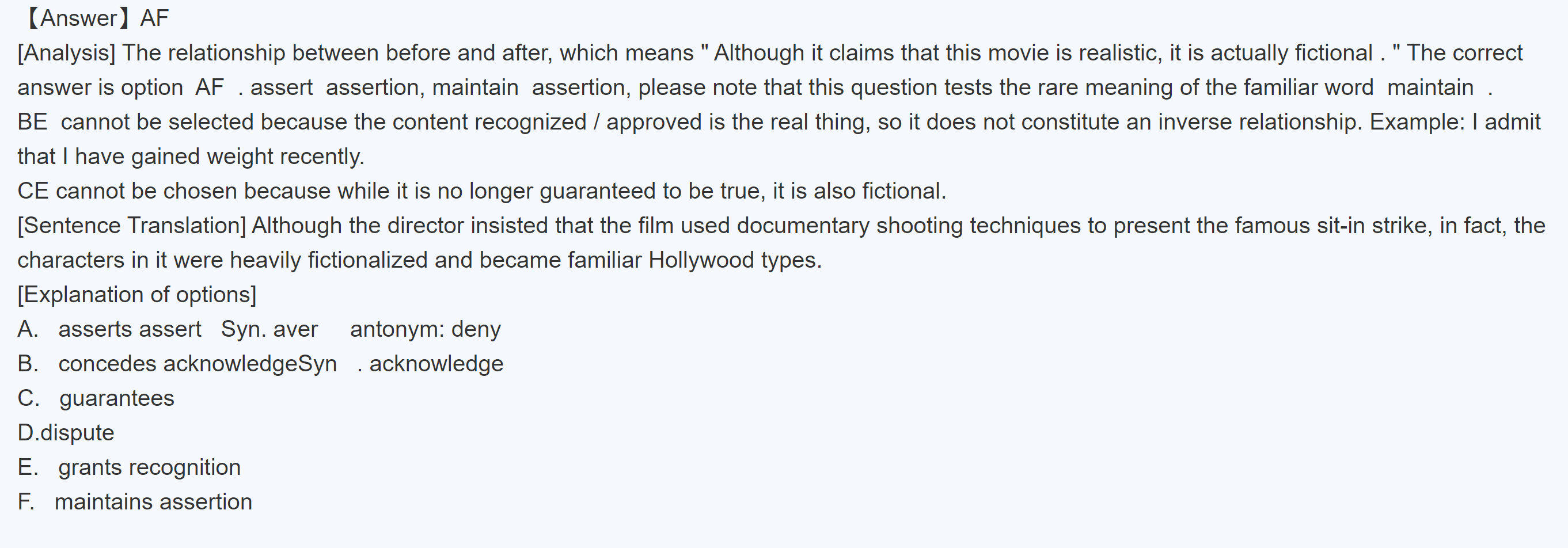This screenshot has width=1568, height=548.
Task: Click the [Sentence Translation] label
Action: tap(131, 226)
